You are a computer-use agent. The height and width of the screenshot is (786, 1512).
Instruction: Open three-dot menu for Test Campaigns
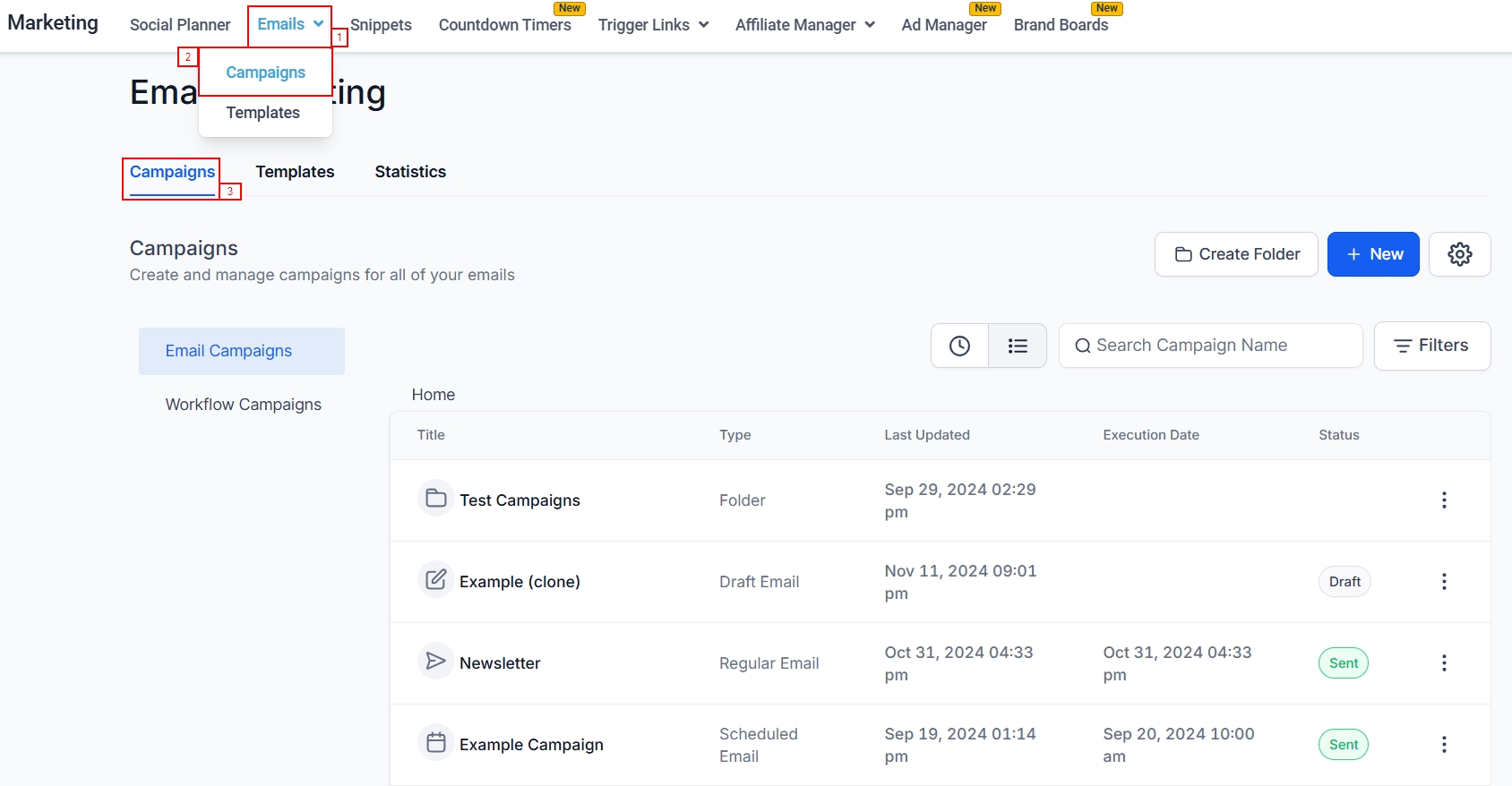(x=1443, y=500)
